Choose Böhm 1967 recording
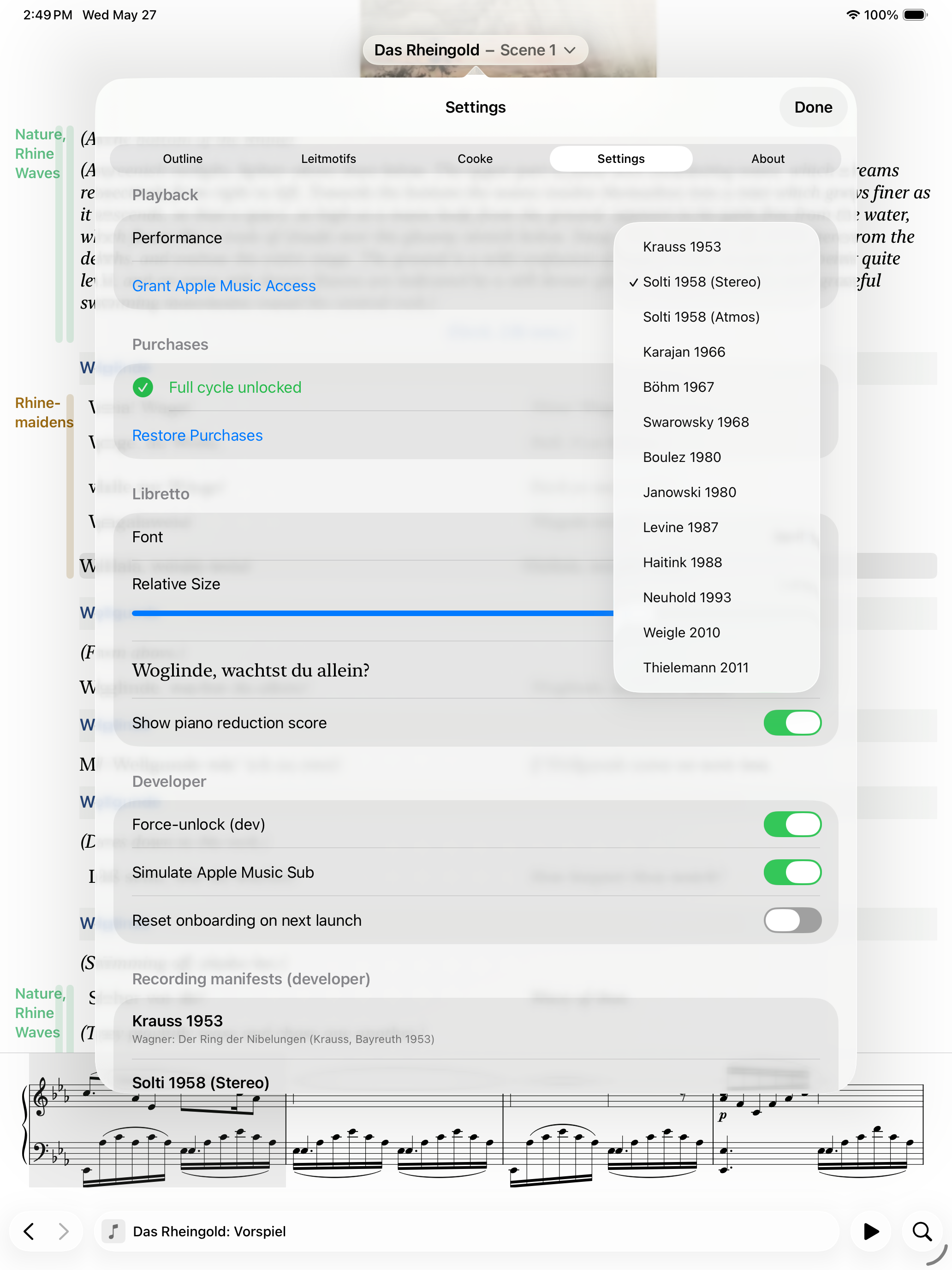The width and height of the screenshot is (952, 1270). (716, 387)
